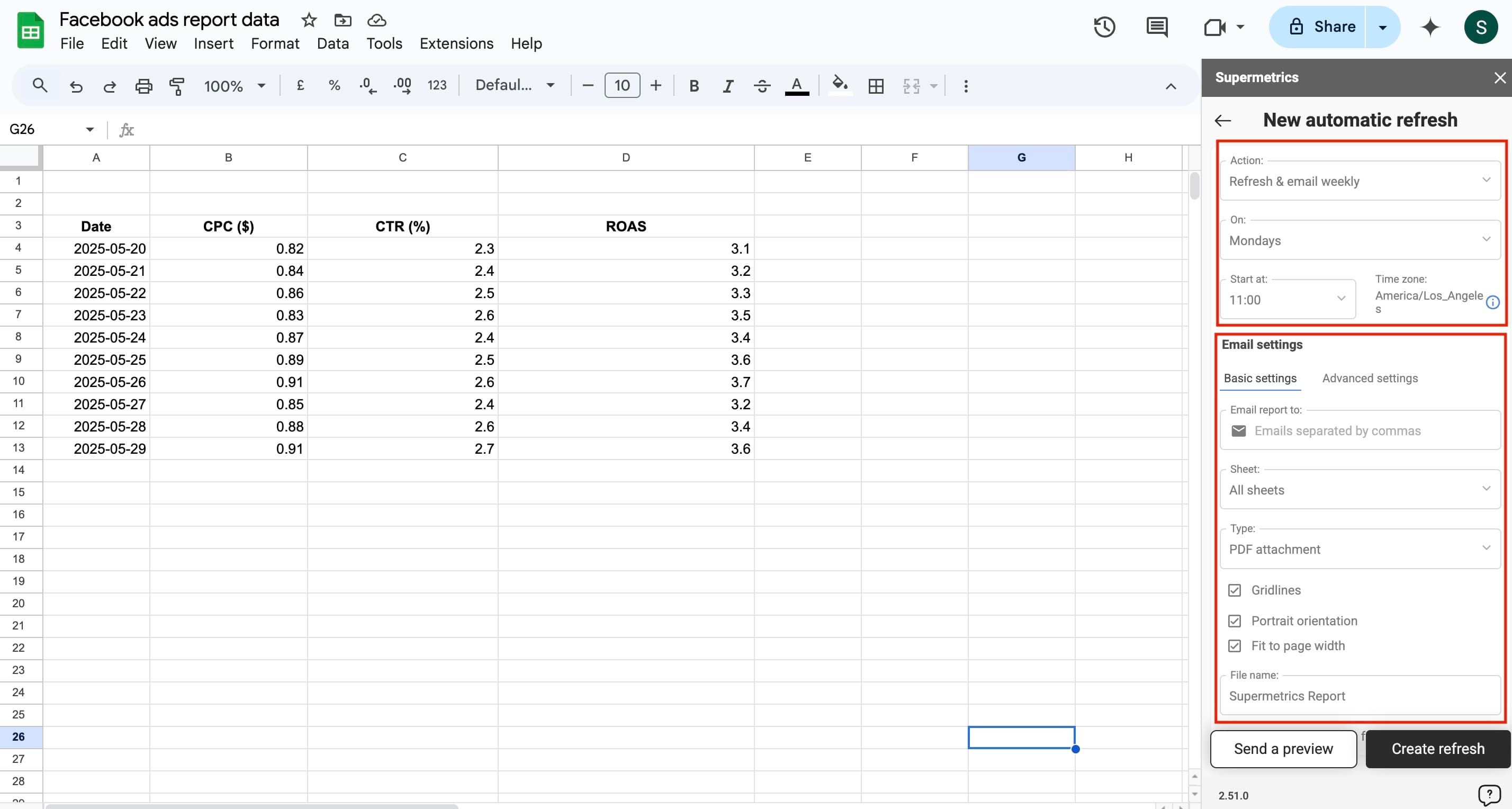Open the Extensions menu
This screenshot has height=809, width=1512.
tap(456, 43)
